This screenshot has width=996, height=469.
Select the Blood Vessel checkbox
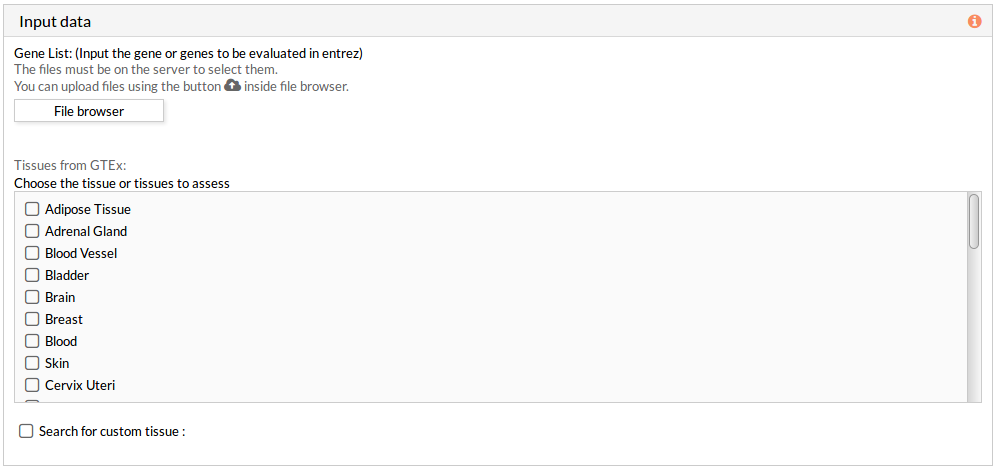[x=32, y=253]
